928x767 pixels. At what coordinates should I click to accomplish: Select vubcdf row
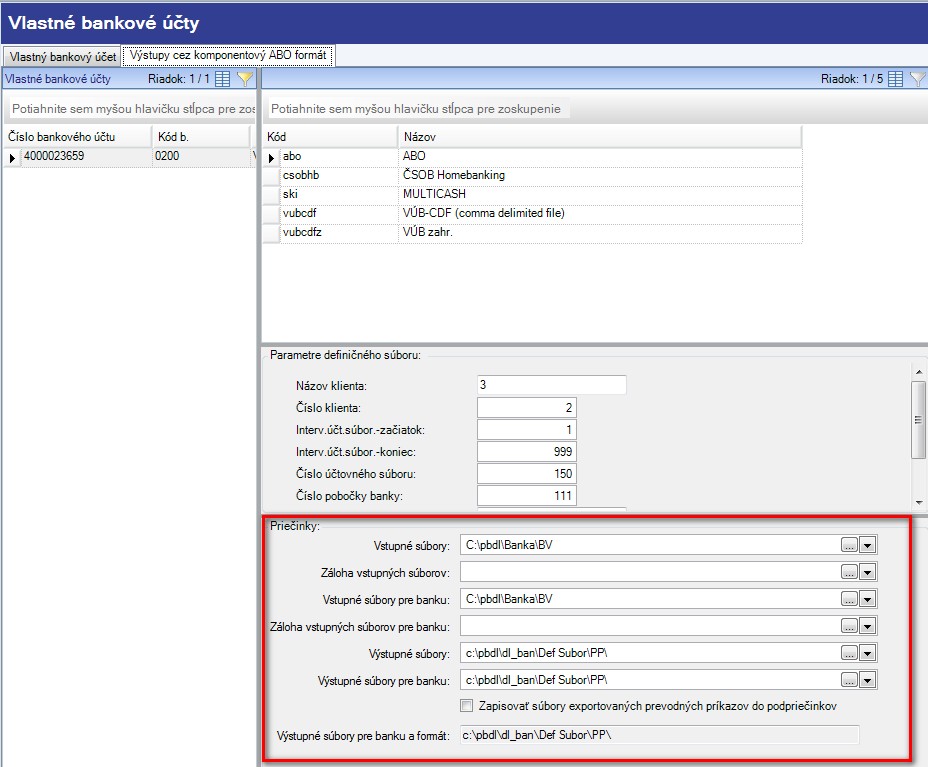[533, 213]
